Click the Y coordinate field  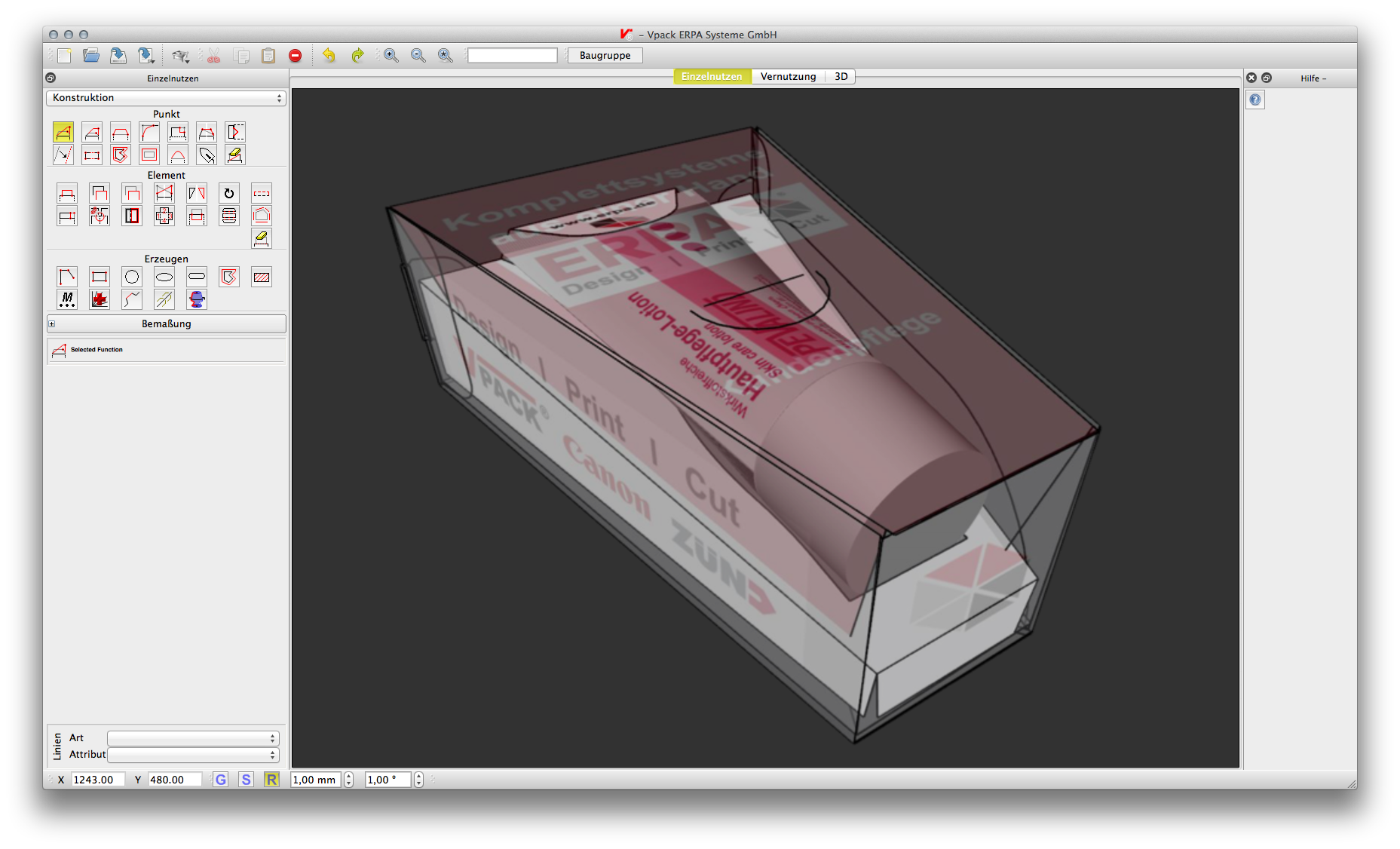coord(175,780)
